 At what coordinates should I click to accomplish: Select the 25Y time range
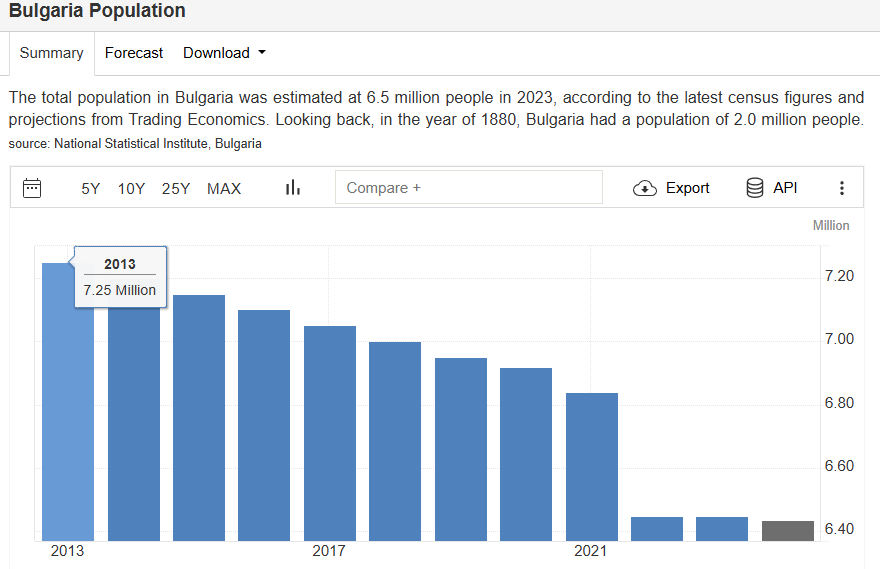[x=176, y=189]
